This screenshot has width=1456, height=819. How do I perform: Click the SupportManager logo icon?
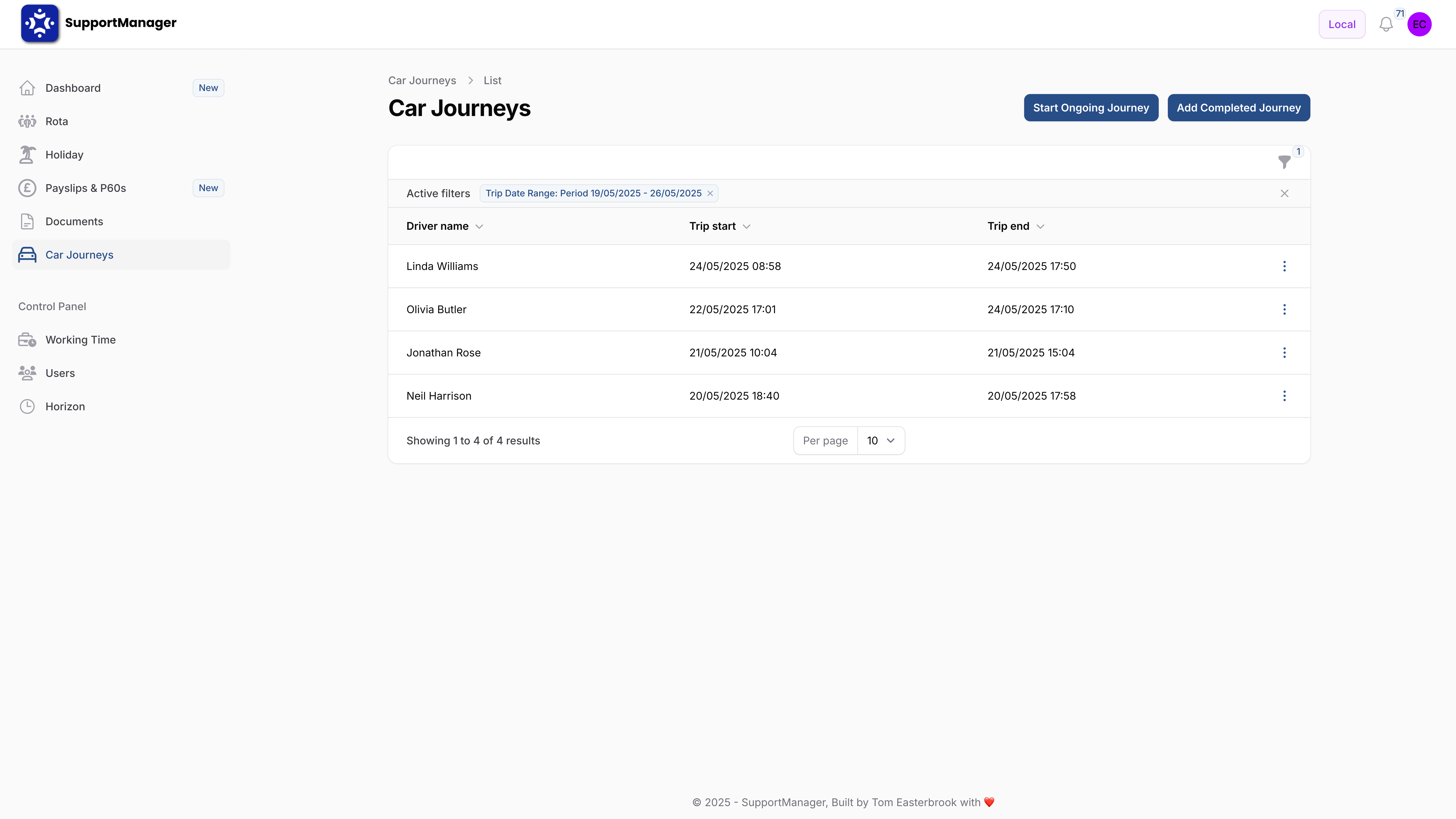[40, 23]
